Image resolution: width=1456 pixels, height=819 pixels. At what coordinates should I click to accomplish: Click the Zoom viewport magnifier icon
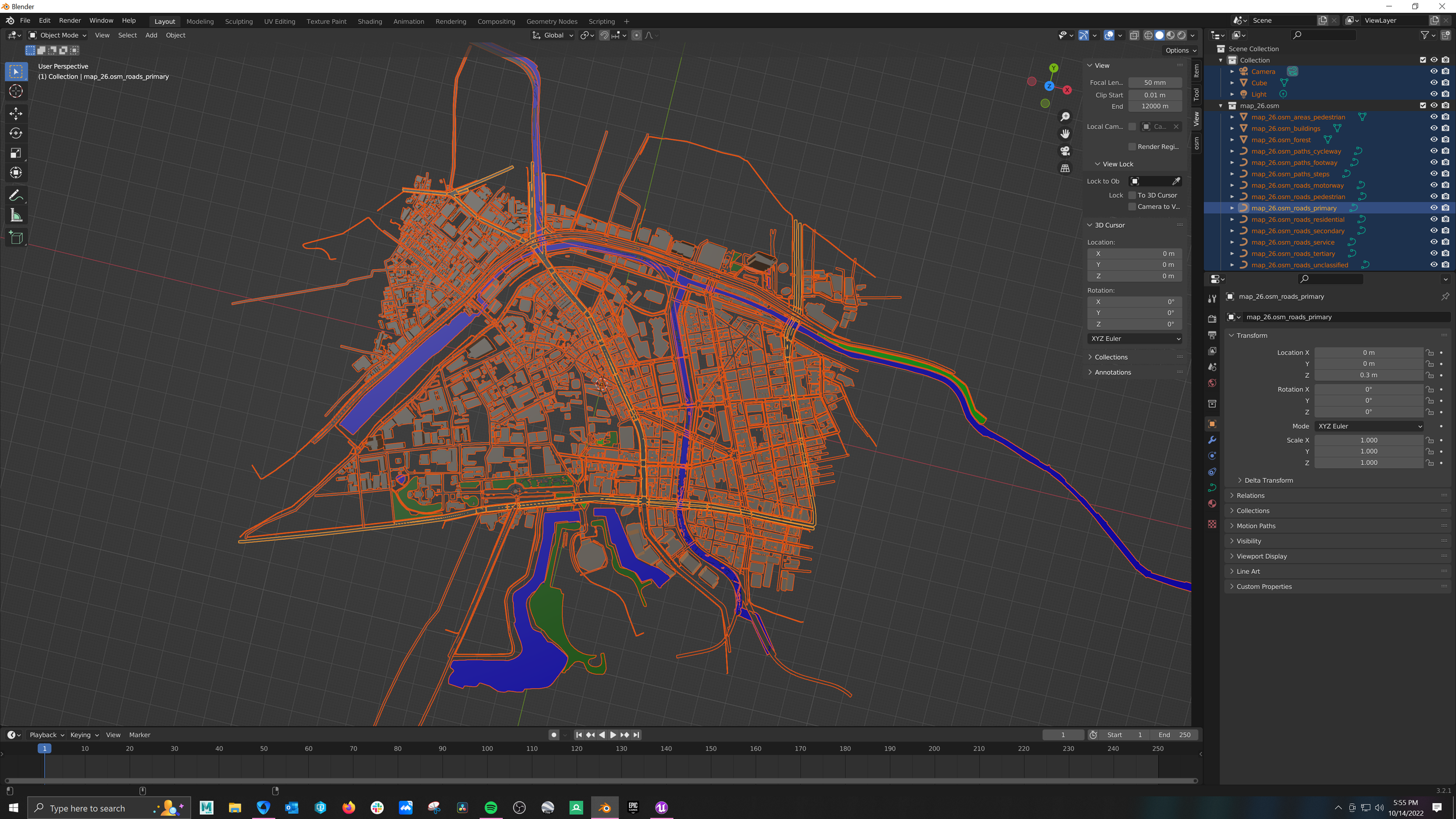tap(1065, 117)
